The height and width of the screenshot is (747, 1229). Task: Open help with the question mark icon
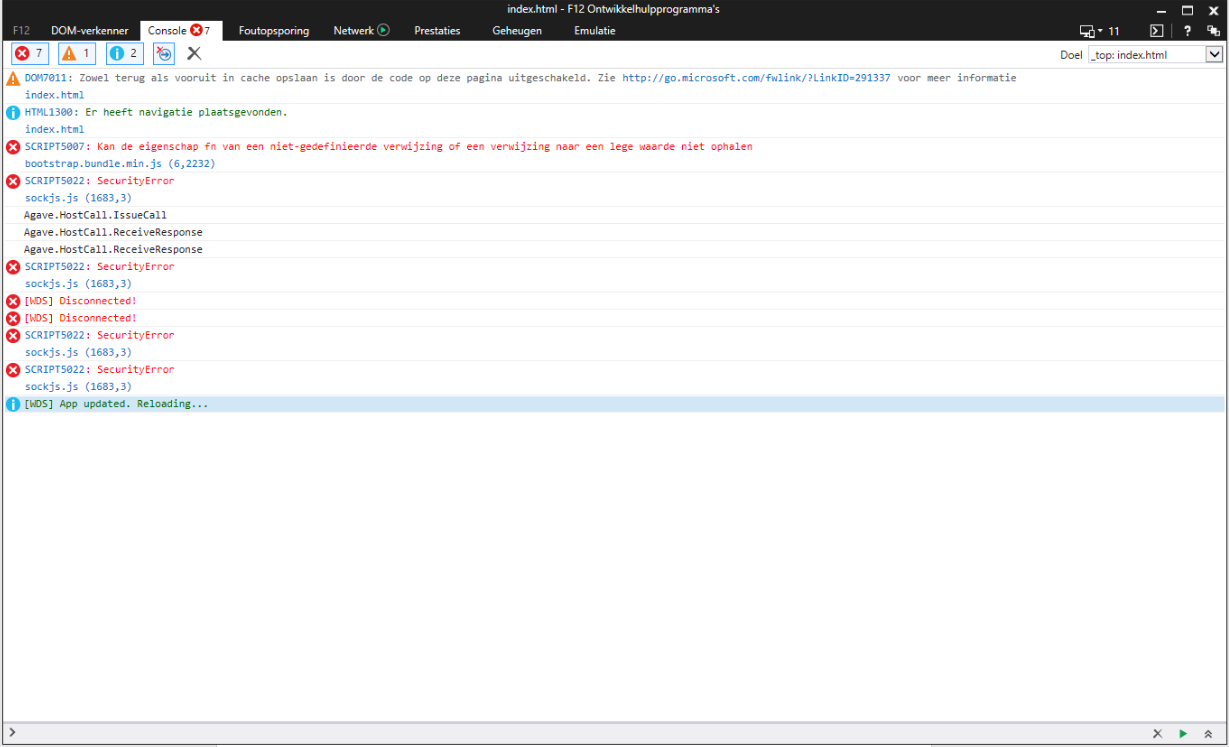click(x=1187, y=31)
